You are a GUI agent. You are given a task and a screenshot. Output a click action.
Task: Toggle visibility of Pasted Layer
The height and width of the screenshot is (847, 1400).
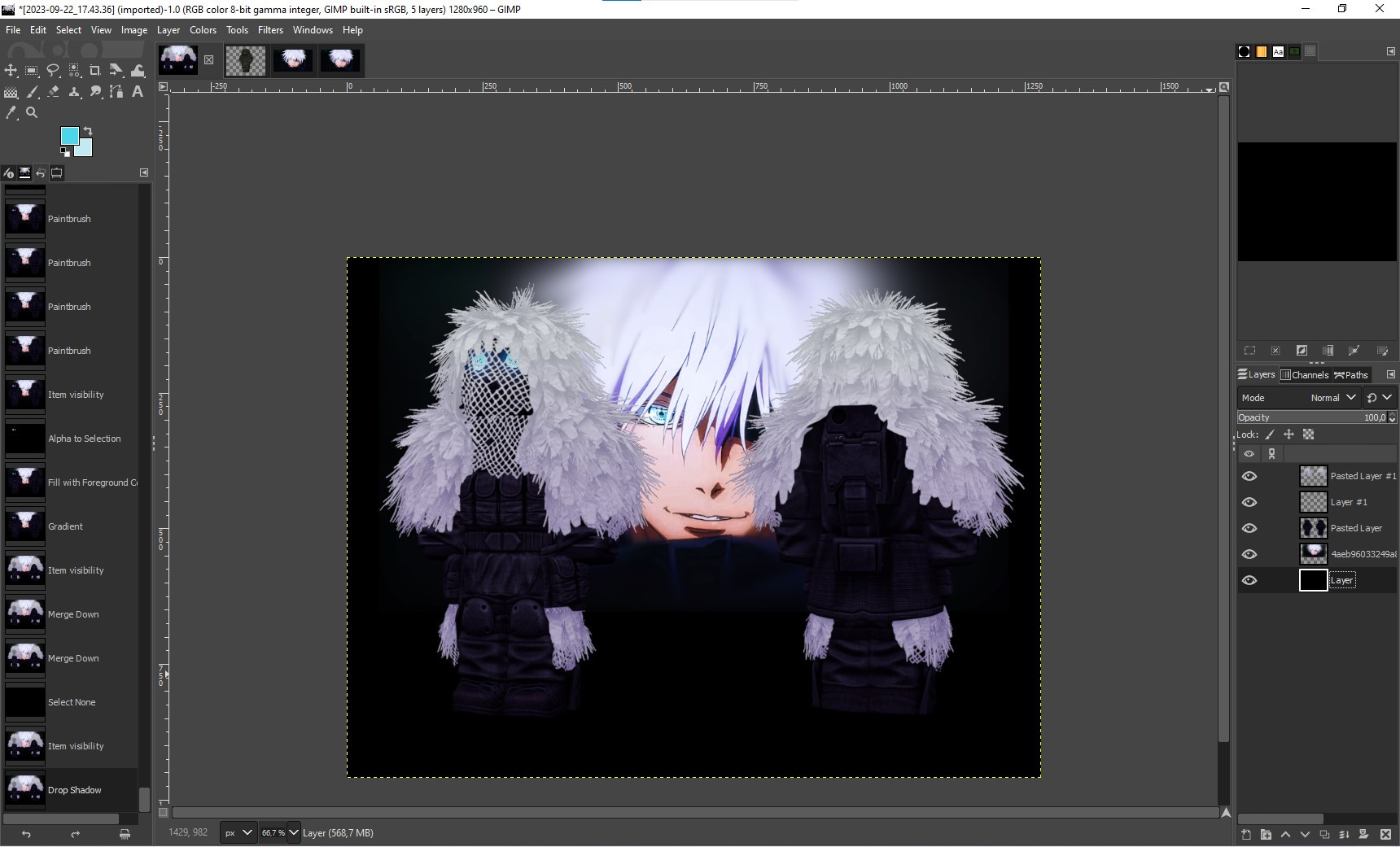(x=1249, y=528)
